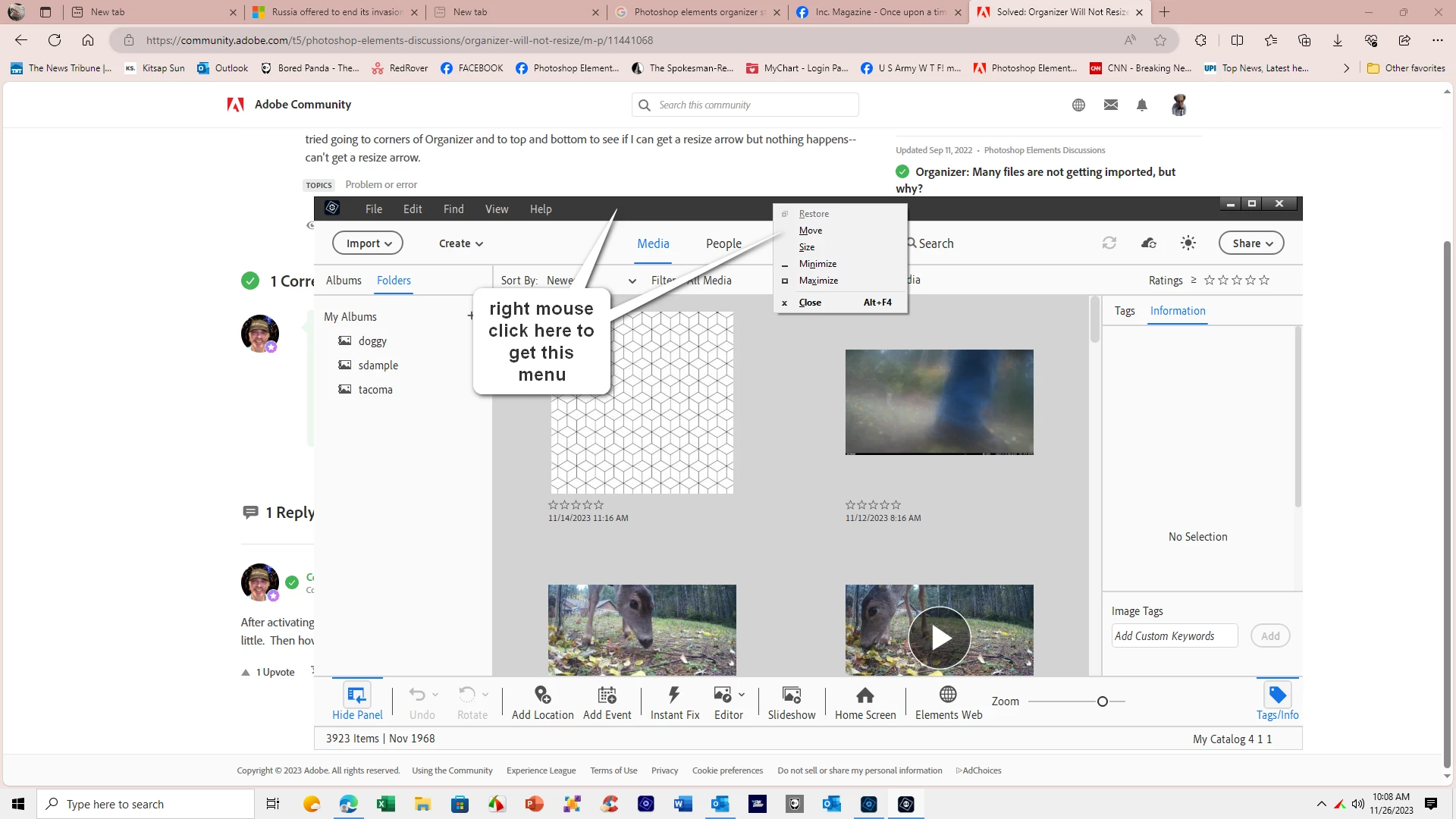Go to Home Screen

click(x=864, y=695)
